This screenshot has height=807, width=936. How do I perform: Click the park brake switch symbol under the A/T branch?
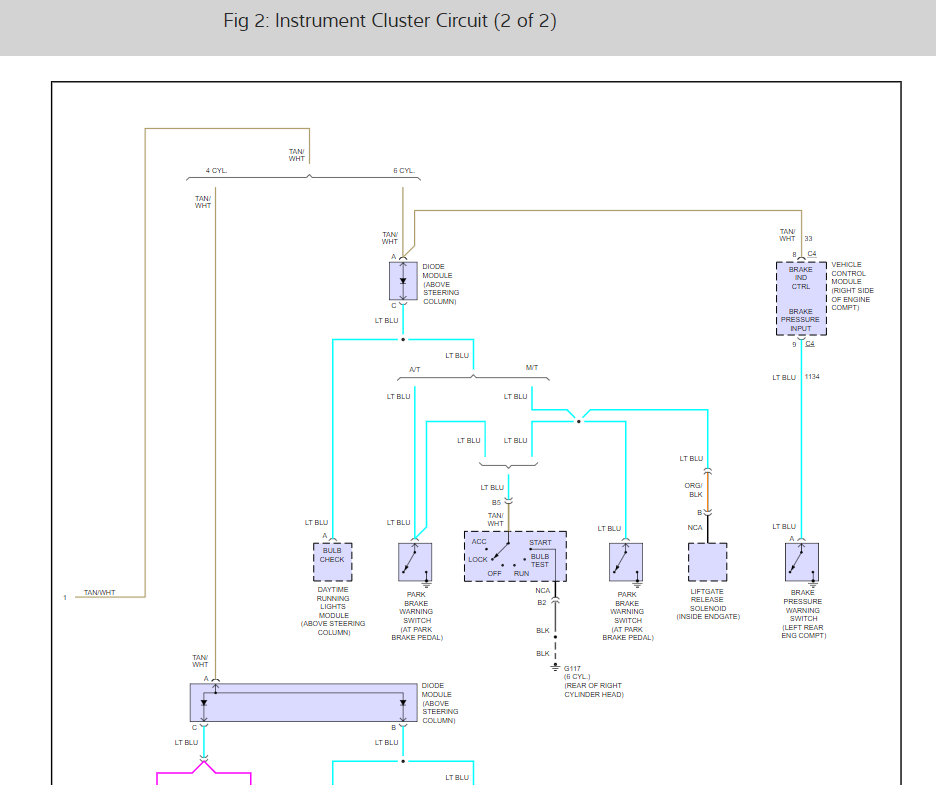pos(415,562)
